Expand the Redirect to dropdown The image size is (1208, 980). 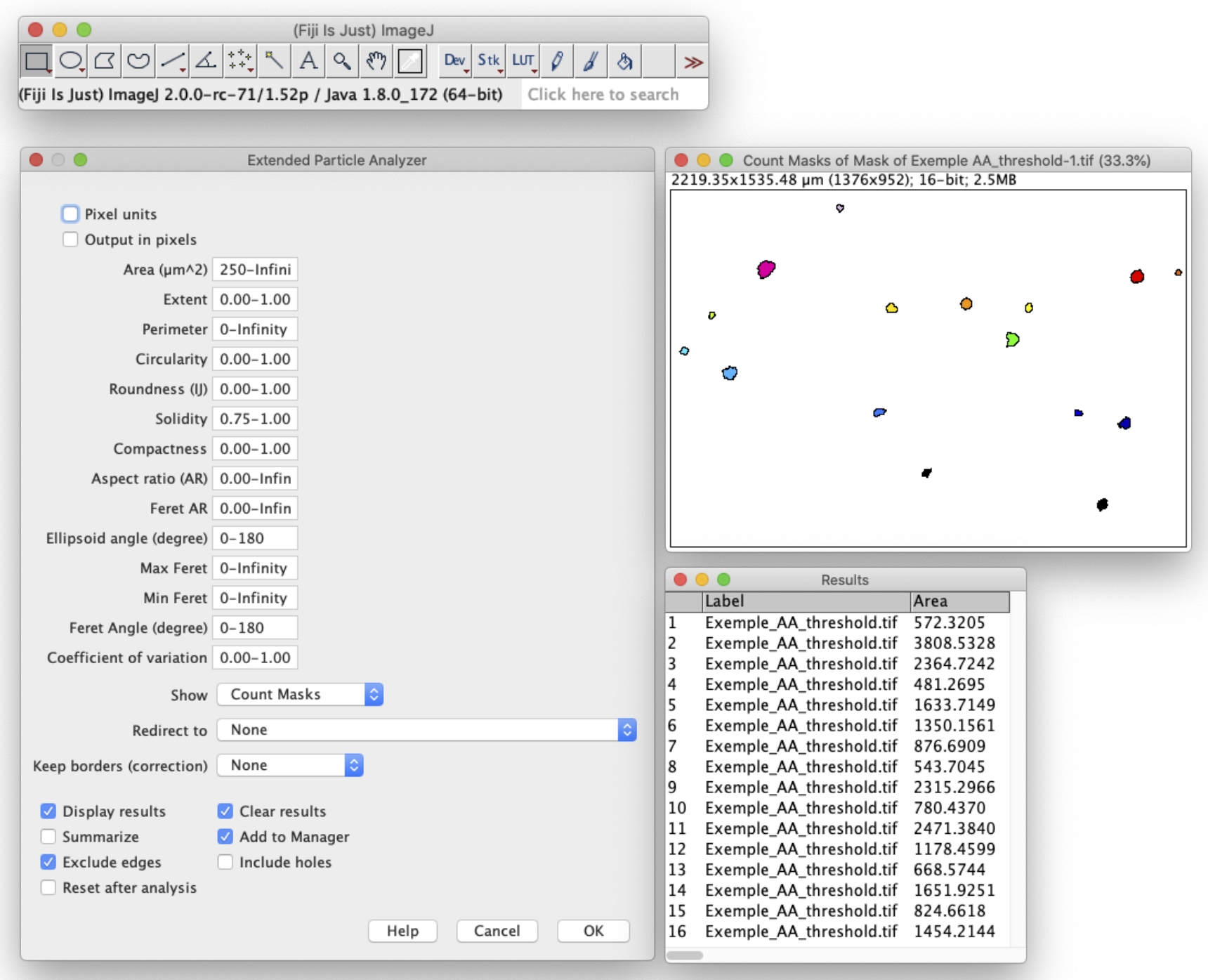(426, 730)
